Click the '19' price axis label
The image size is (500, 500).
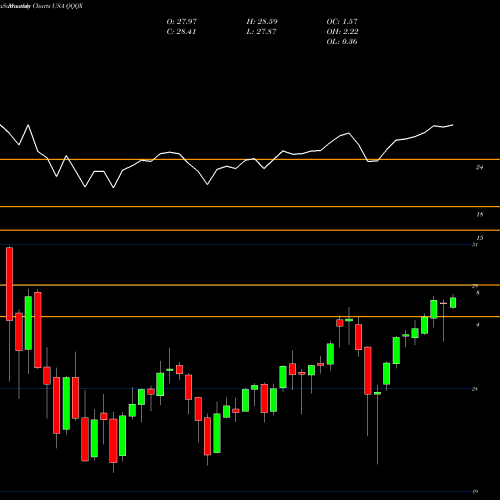tap(475, 492)
